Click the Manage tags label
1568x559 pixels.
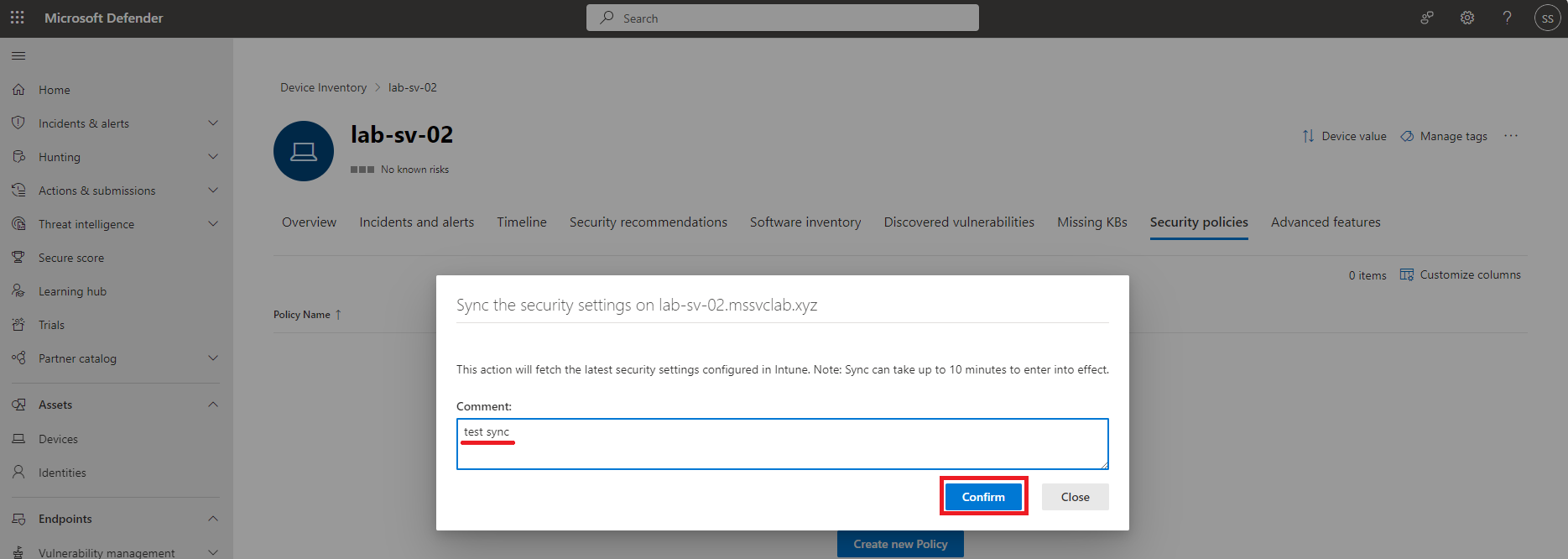[x=1454, y=136]
